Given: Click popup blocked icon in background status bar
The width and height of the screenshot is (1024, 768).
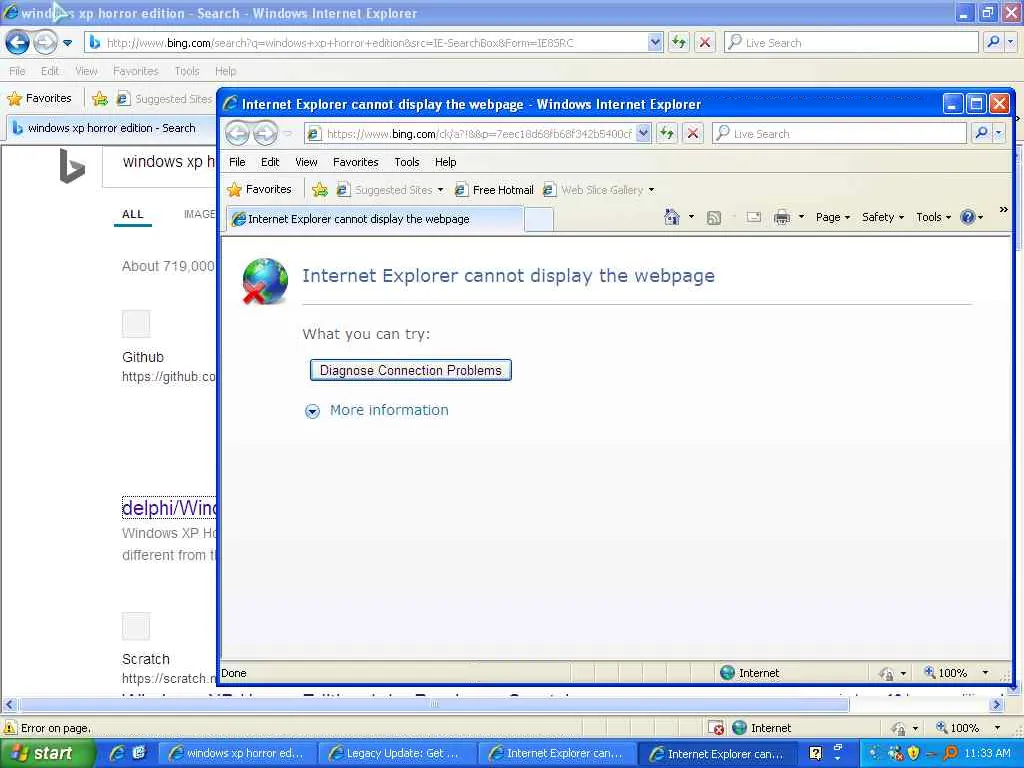Looking at the screenshot, I should tap(716, 728).
